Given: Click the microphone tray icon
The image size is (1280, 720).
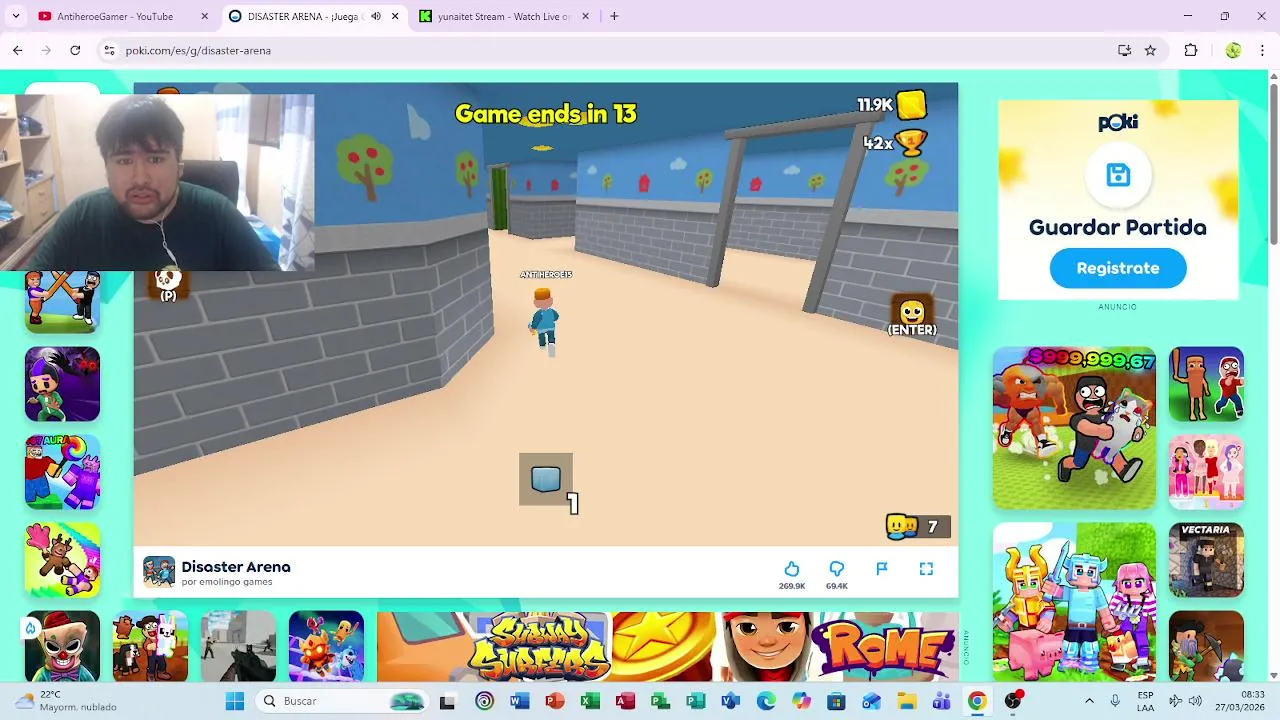Looking at the screenshot, I should pyautogui.click(x=1115, y=701).
